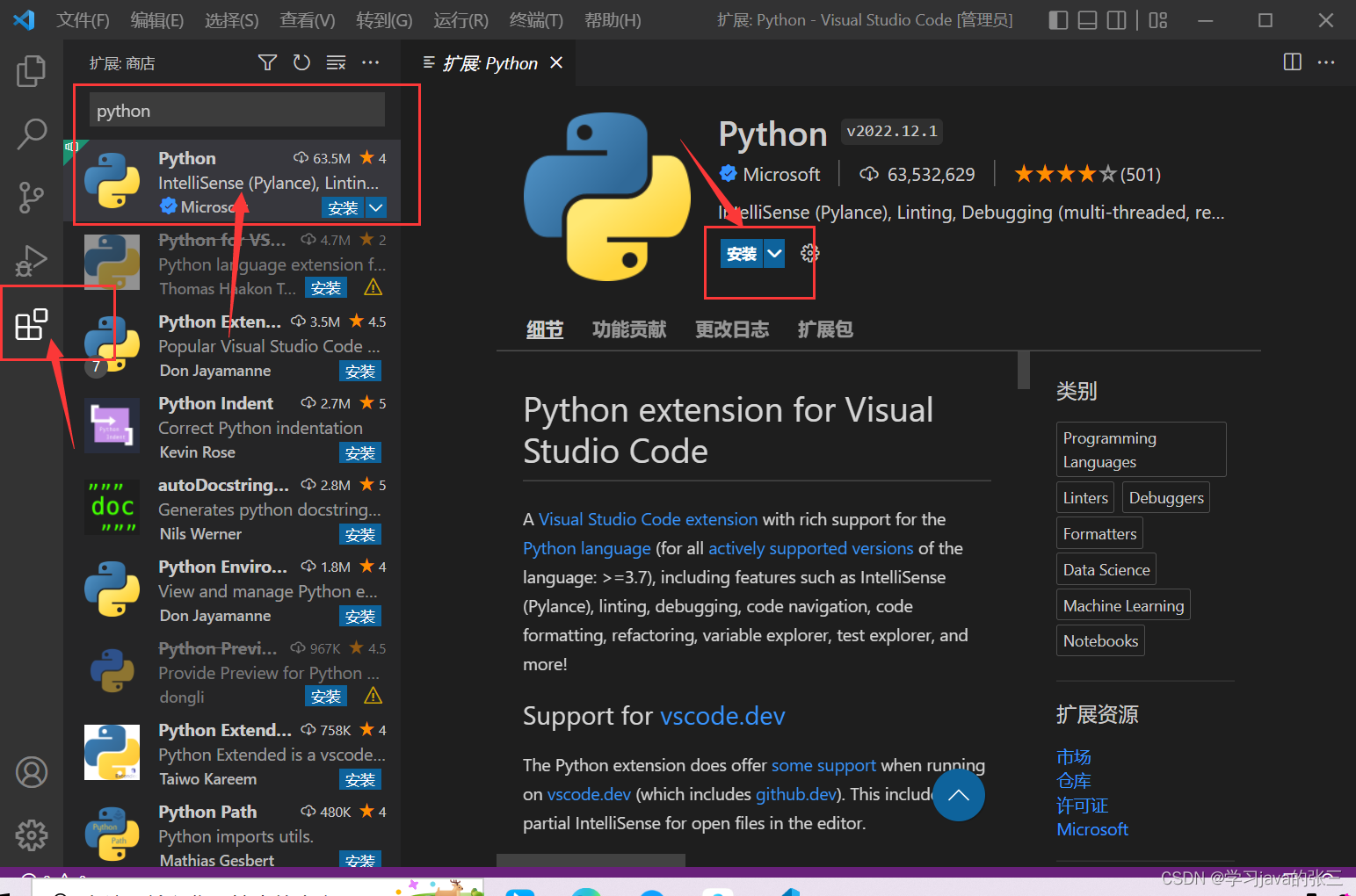The image size is (1356, 896).
Task: Split the editor to the right
Action: pos(1292,62)
